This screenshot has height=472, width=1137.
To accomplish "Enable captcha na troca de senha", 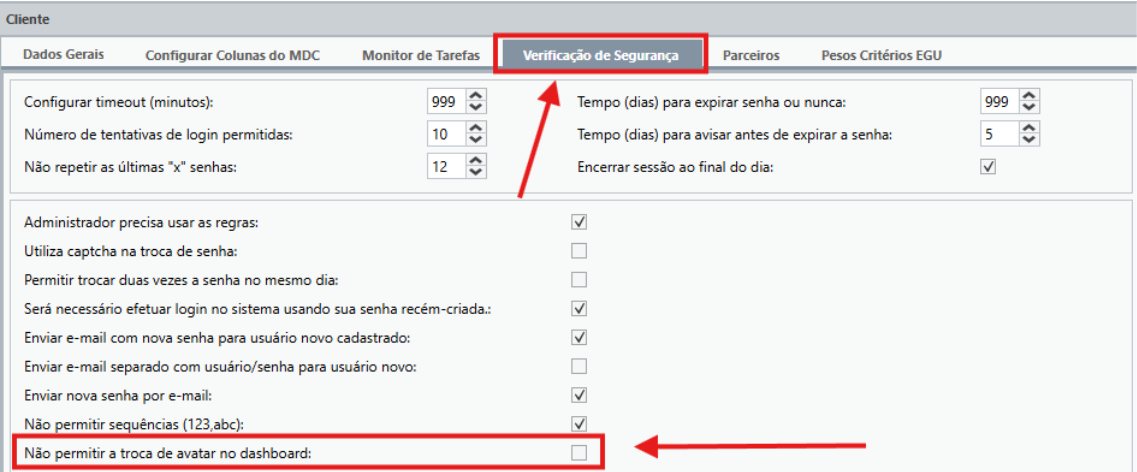I will pos(579,250).
